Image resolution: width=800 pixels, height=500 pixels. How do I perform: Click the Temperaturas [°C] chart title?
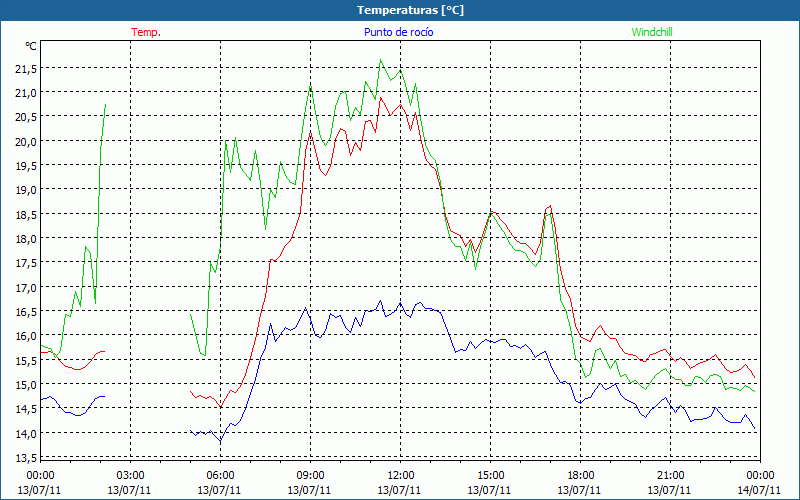pos(410,10)
